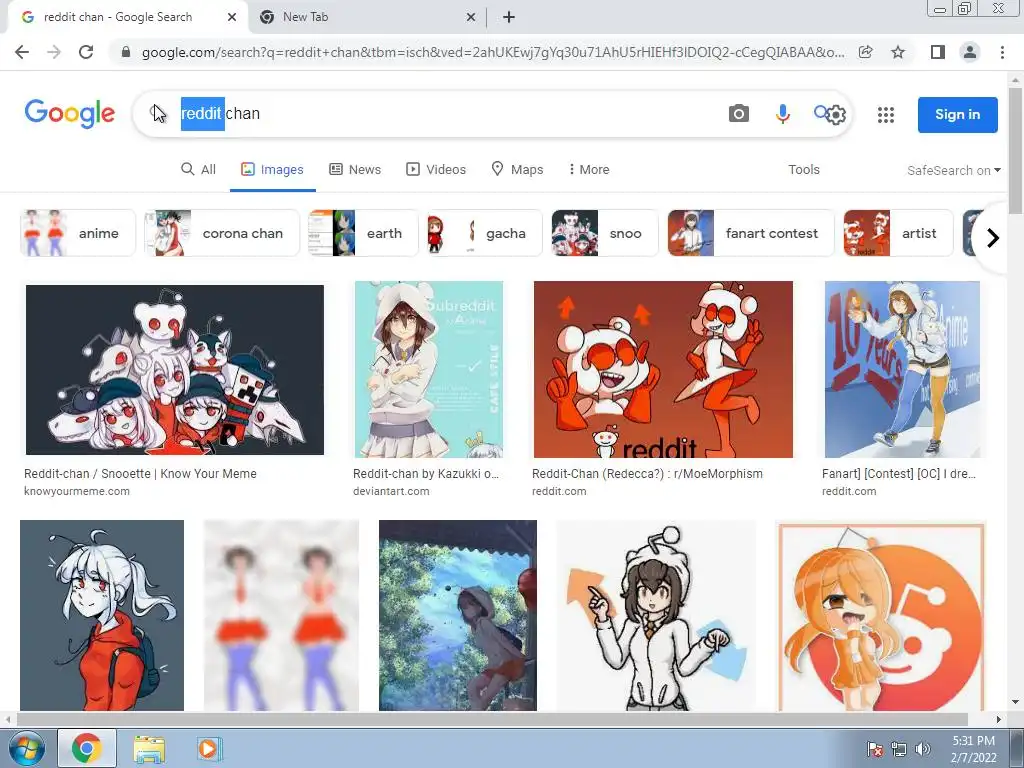Open a new tab with plus button
This screenshot has height=768, width=1024.
click(509, 17)
